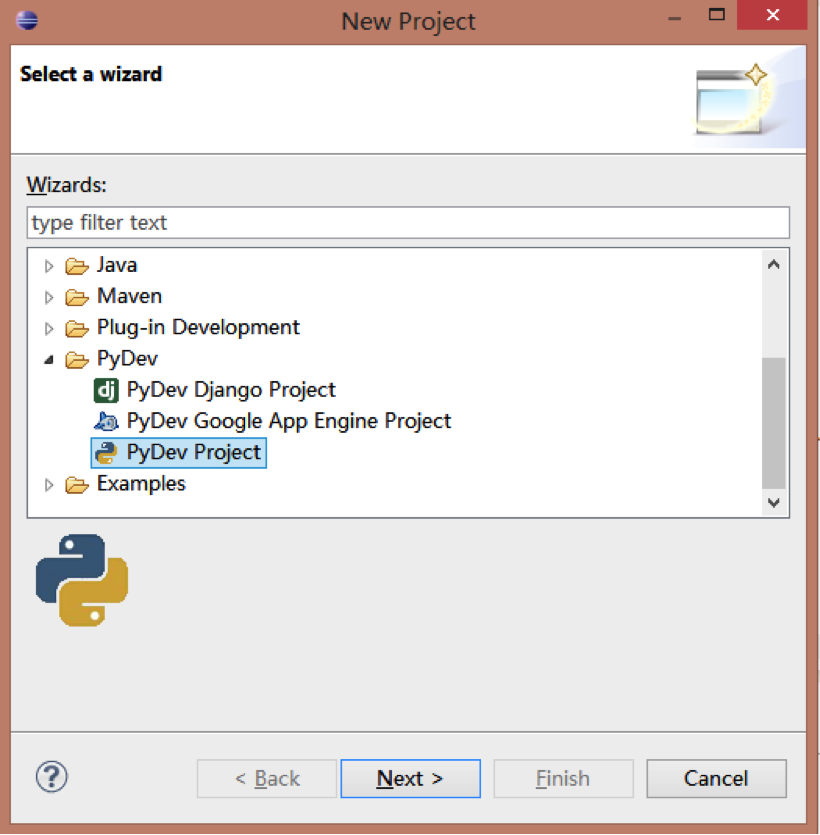
Task: Click the Python icon beside PyDev Project
Action: 106,453
